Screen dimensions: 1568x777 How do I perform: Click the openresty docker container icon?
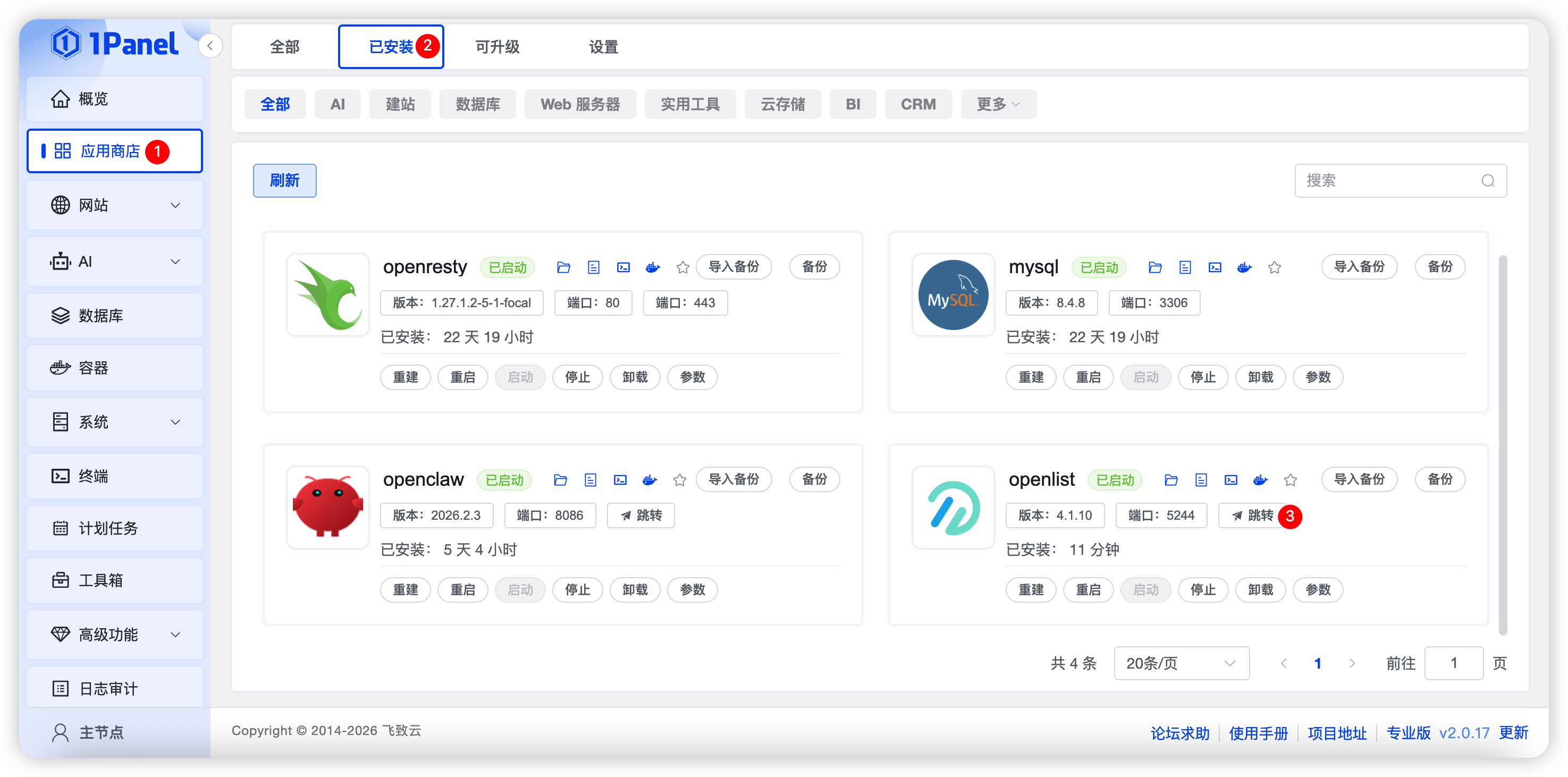tap(653, 267)
